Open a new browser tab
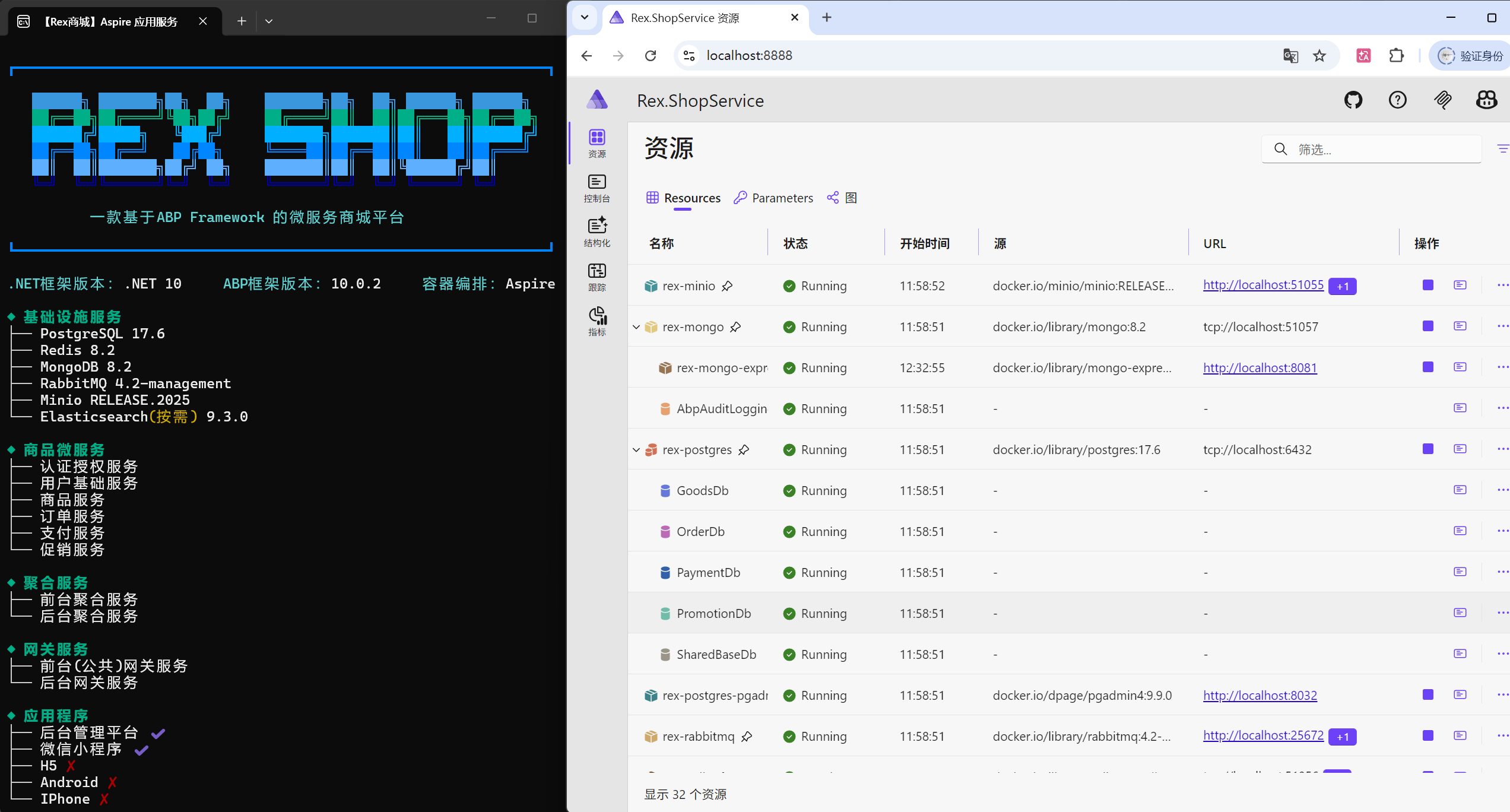 pos(827,18)
